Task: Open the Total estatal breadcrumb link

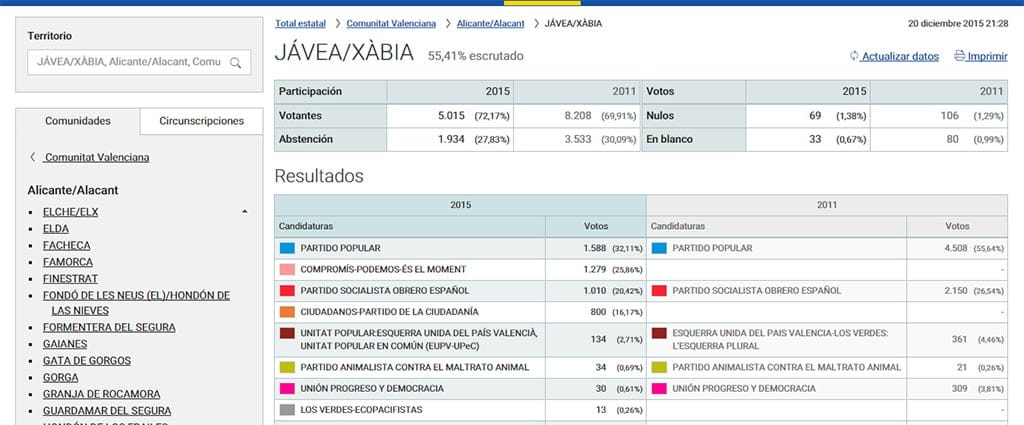Action: coord(300,24)
